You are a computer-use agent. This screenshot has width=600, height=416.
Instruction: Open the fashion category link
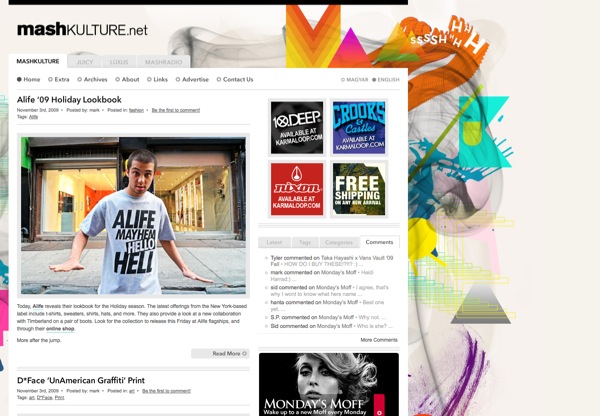click(136, 110)
